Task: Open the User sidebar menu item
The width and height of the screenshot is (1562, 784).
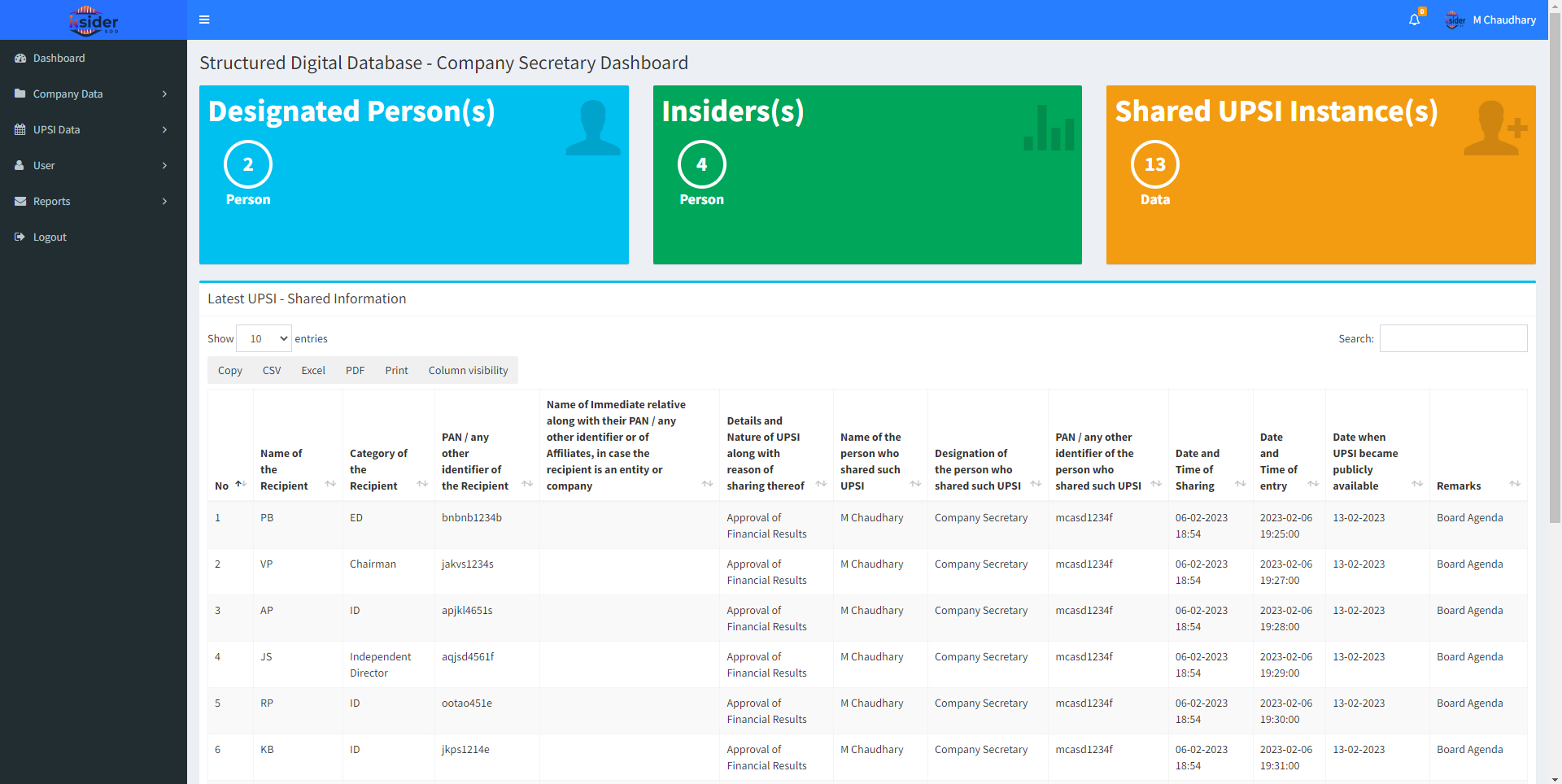Action: [x=94, y=166]
